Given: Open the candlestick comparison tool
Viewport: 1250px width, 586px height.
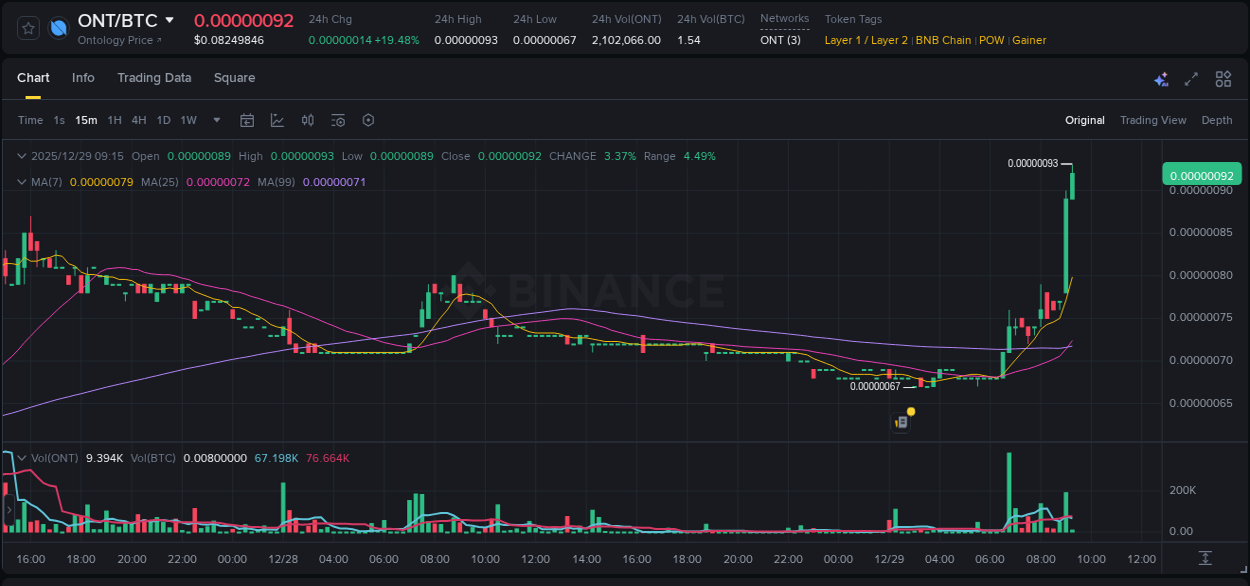Looking at the screenshot, I should pos(307,119).
